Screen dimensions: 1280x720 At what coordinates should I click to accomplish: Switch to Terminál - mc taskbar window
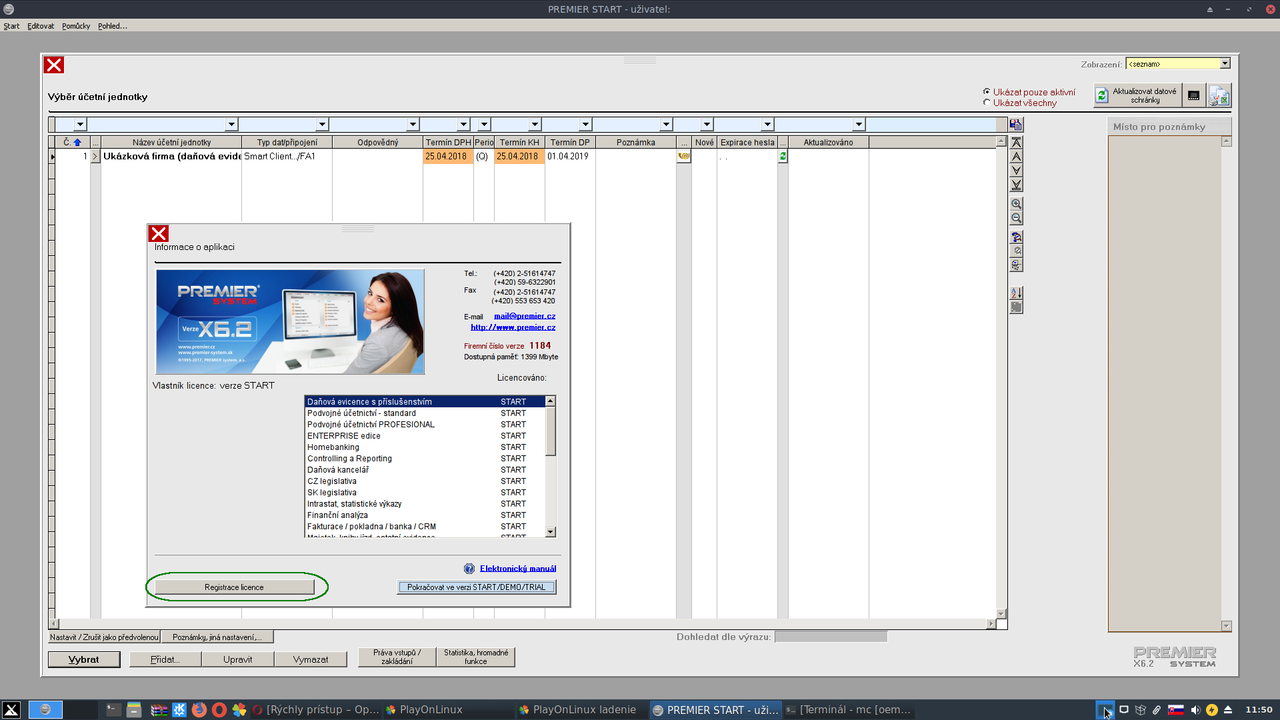click(849, 710)
